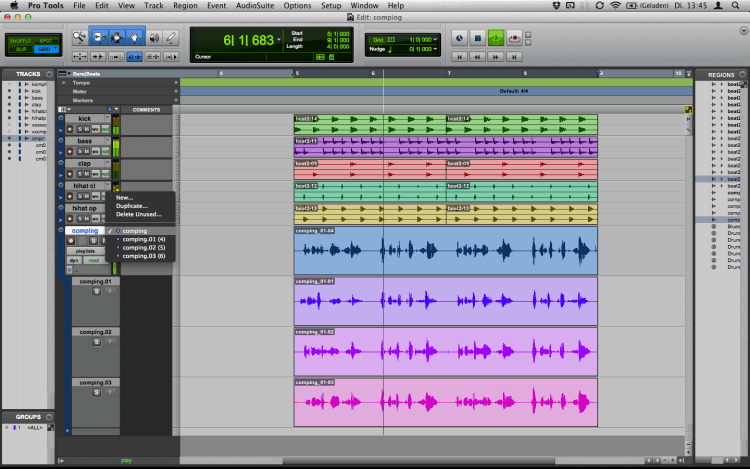Solo the kick track
Viewport: 750px width, 469px height.
tap(80, 129)
